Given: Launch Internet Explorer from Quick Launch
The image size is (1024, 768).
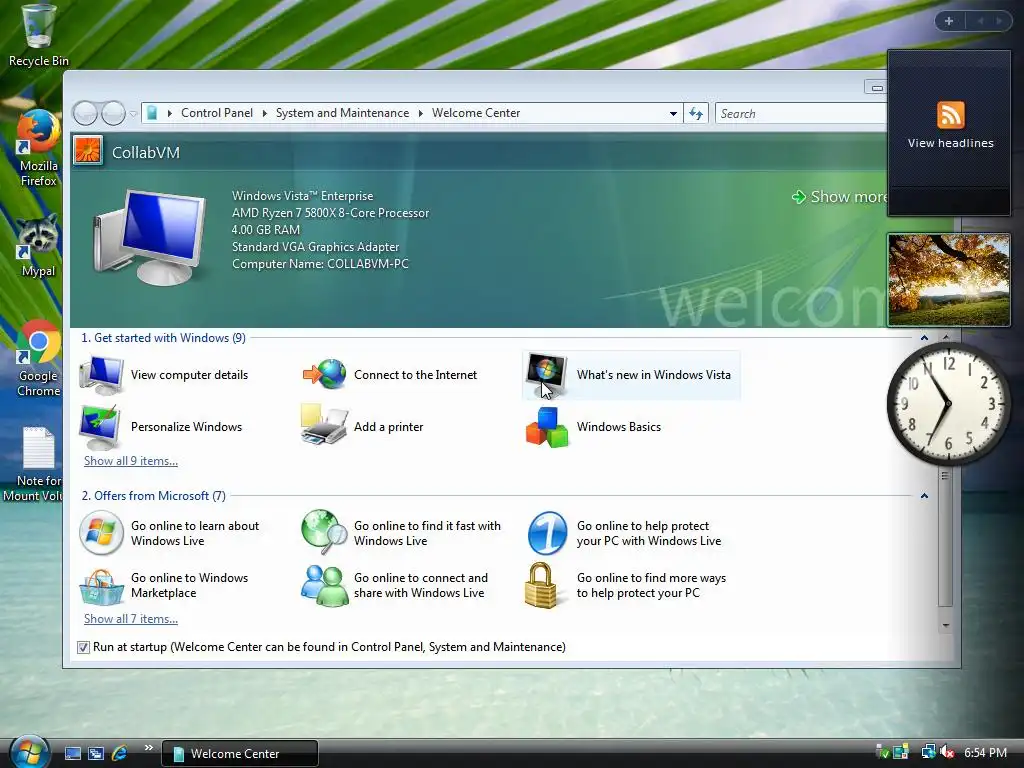Looking at the screenshot, I should point(120,754).
